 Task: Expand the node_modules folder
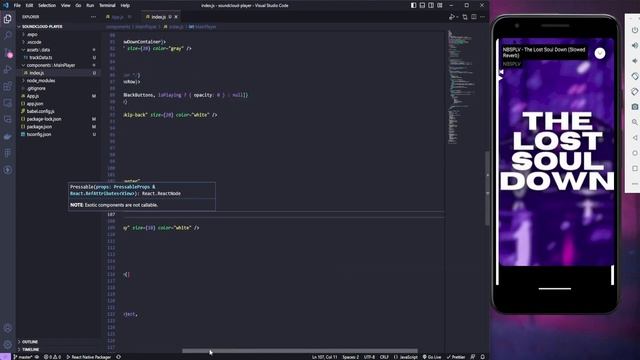[x=41, y=81]
